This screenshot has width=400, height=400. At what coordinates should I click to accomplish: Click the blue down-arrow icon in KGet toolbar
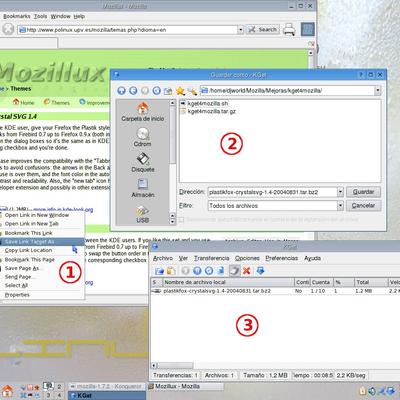point(260,271)
